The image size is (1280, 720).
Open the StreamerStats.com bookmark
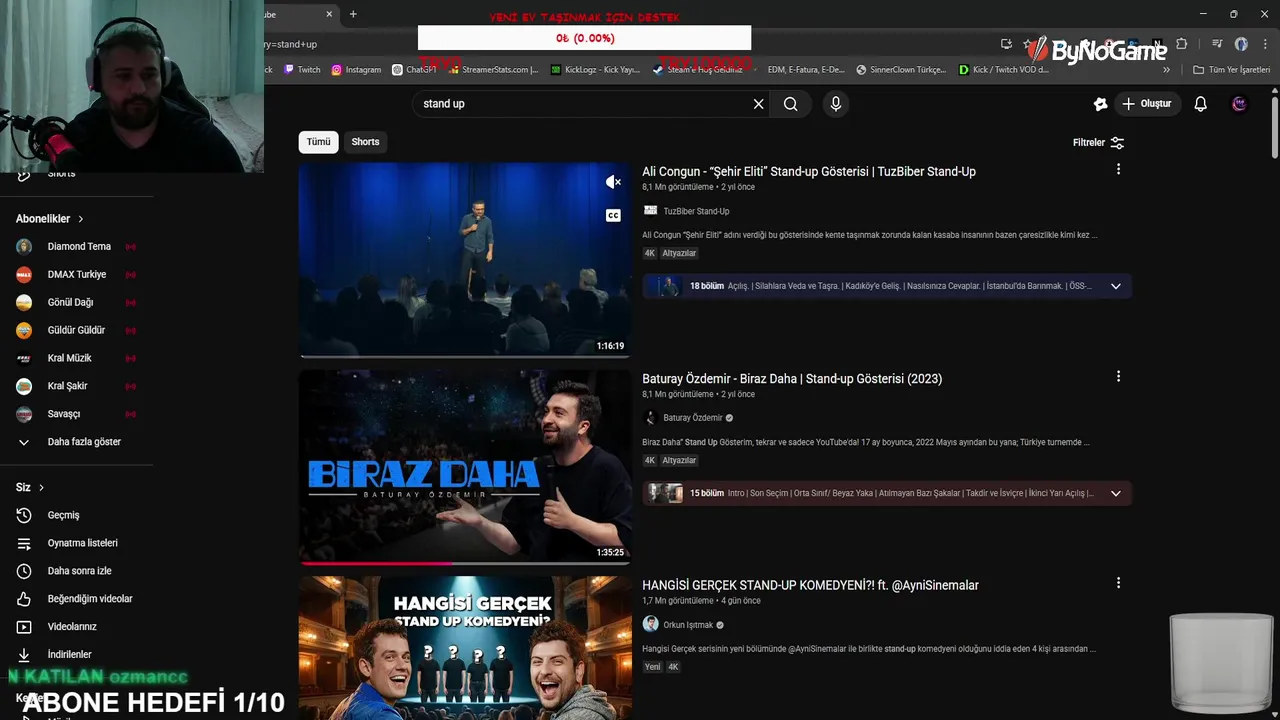493,70
